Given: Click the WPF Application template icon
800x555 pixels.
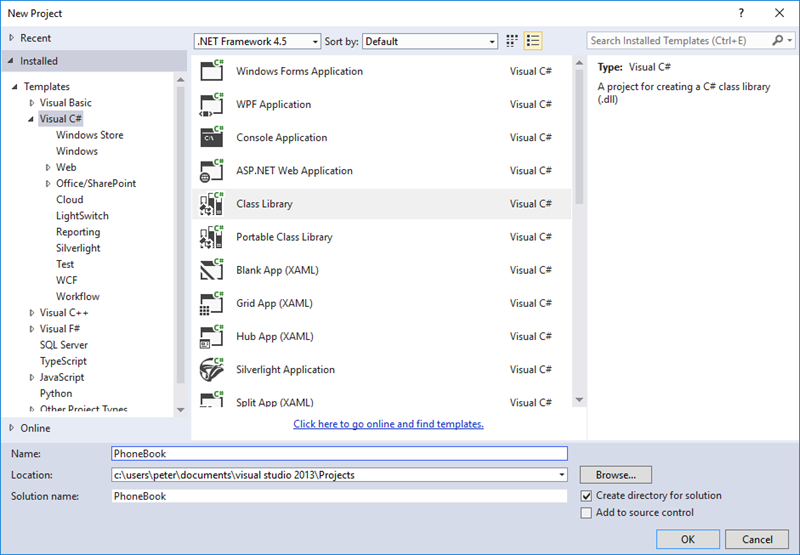Looking at the screenshot, I should point(212,104).
